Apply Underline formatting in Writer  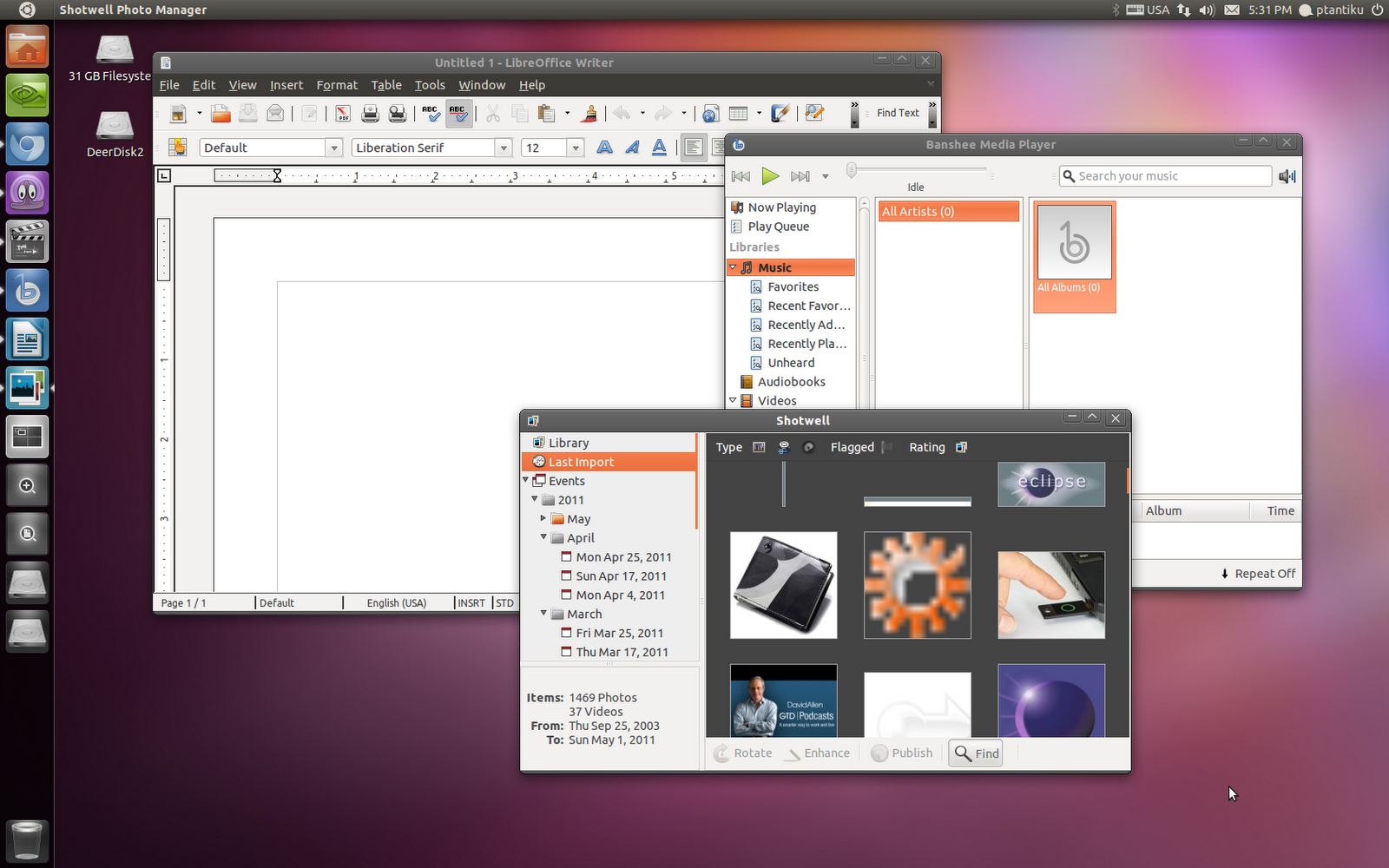click(660, 148)
